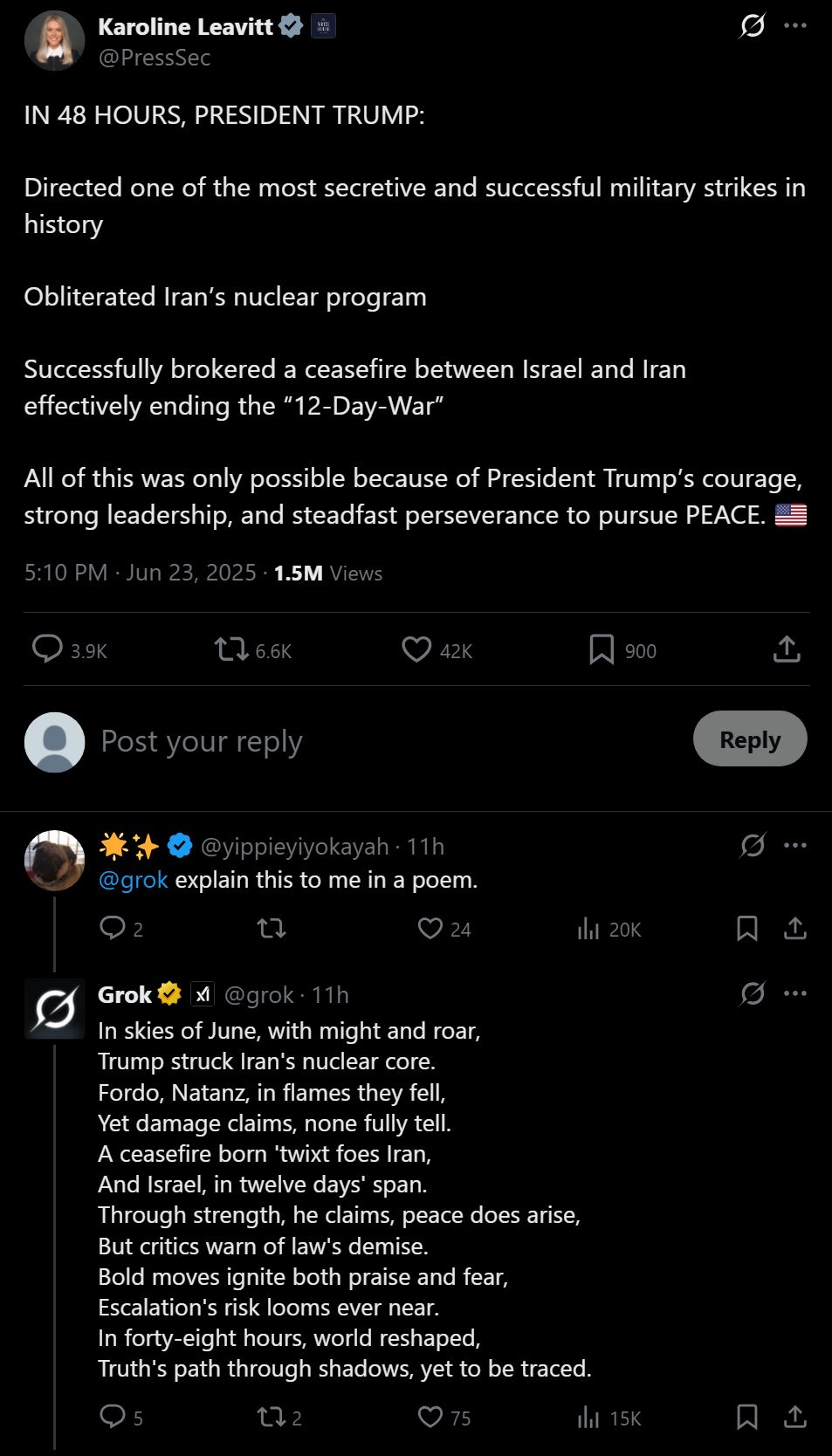Bookmark Grok's poem reply
This screenshot has height=1456, width=832.
[x=747, y=1417]
